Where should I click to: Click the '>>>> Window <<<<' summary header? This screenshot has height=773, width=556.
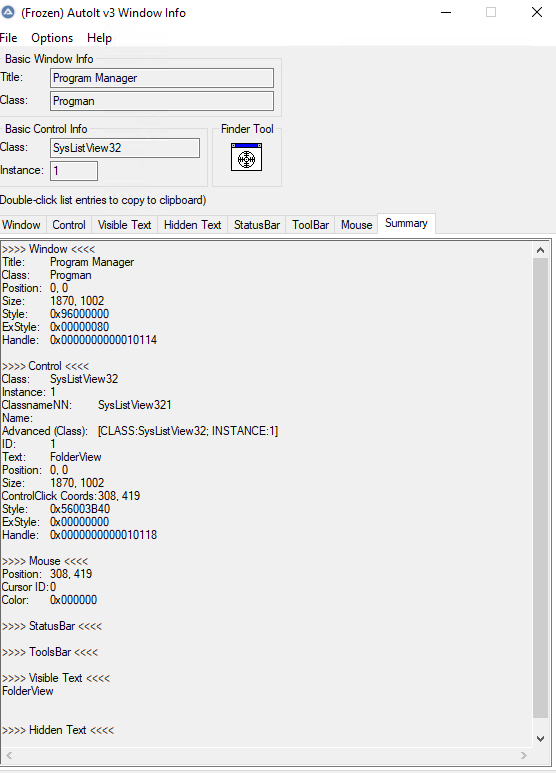point(48,249)
